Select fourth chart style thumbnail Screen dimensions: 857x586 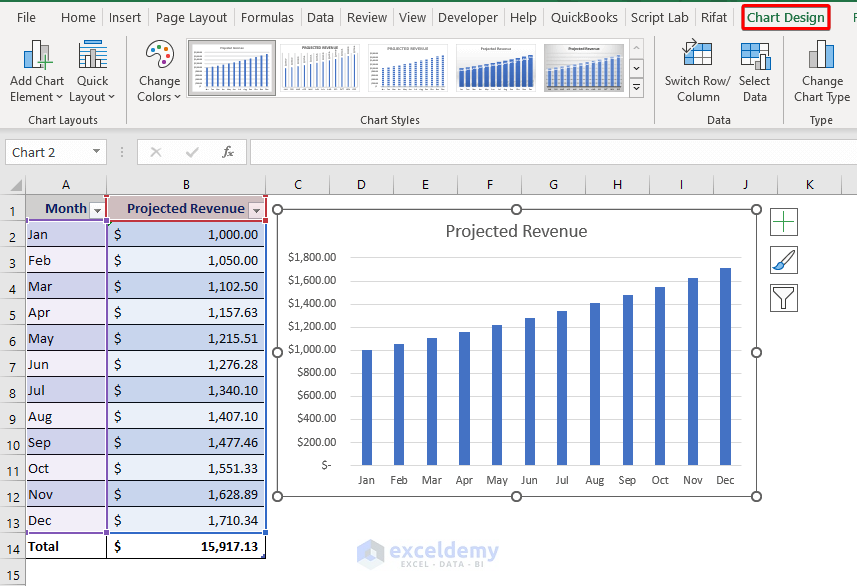point(496,68)
